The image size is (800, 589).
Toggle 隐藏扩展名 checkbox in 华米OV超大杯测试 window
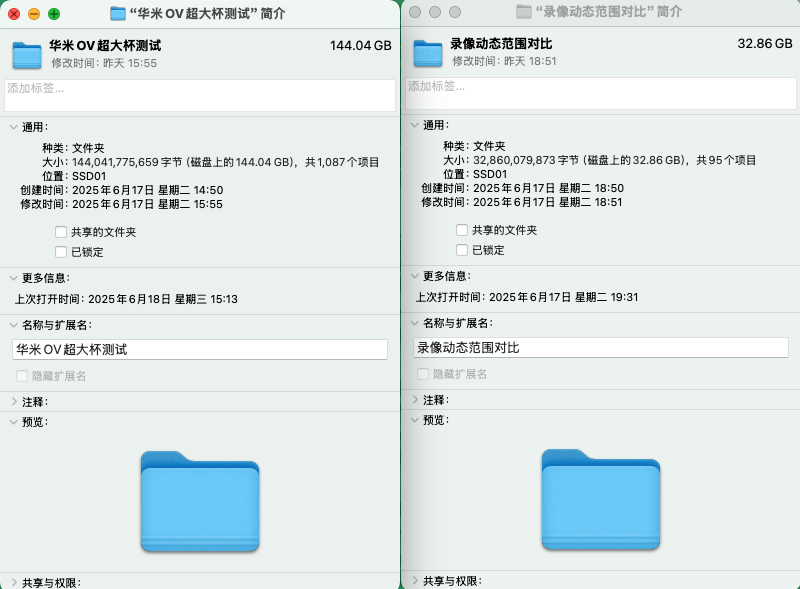pos(22,376)
